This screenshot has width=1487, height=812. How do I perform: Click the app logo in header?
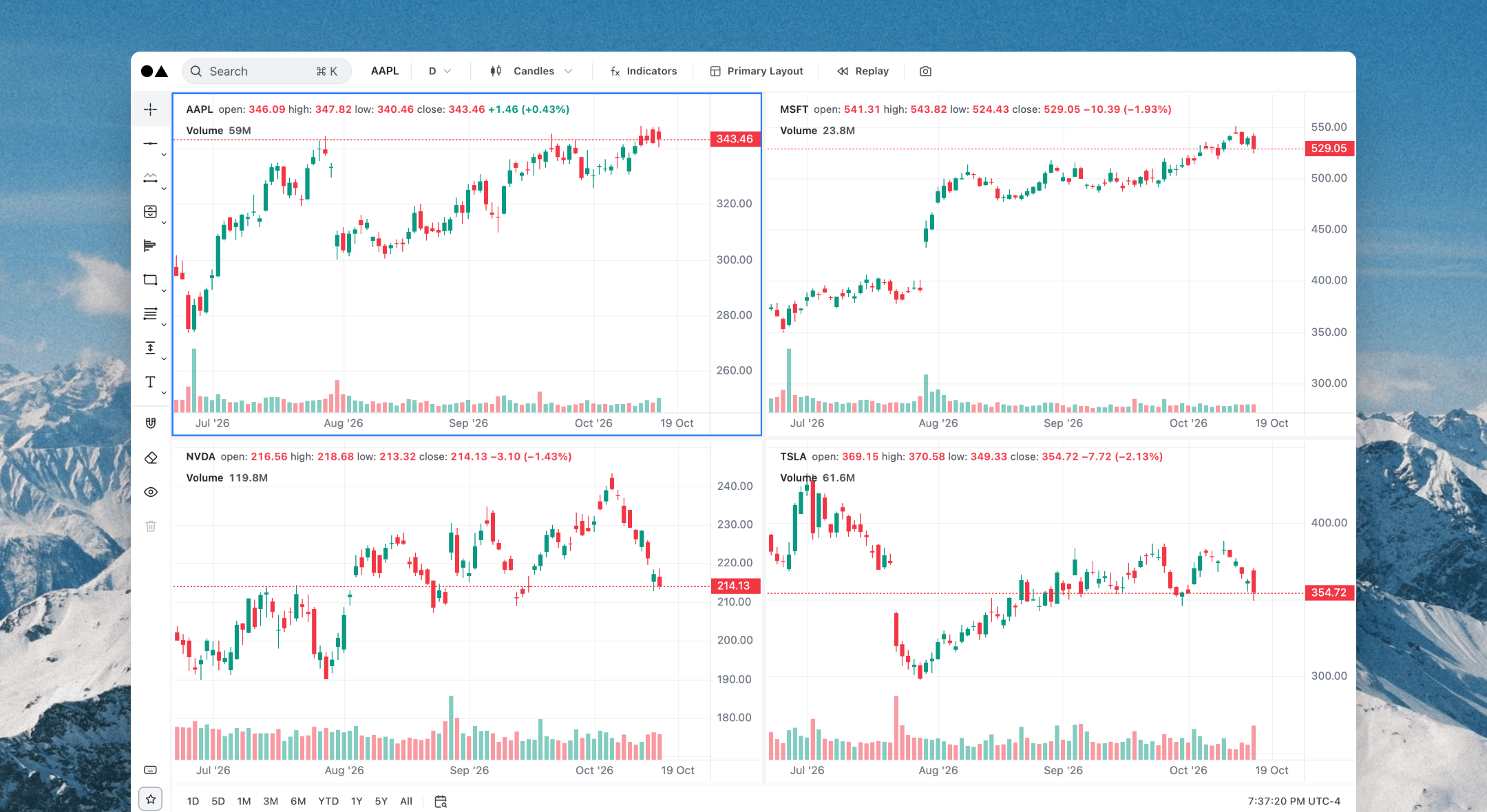point(154,72)
